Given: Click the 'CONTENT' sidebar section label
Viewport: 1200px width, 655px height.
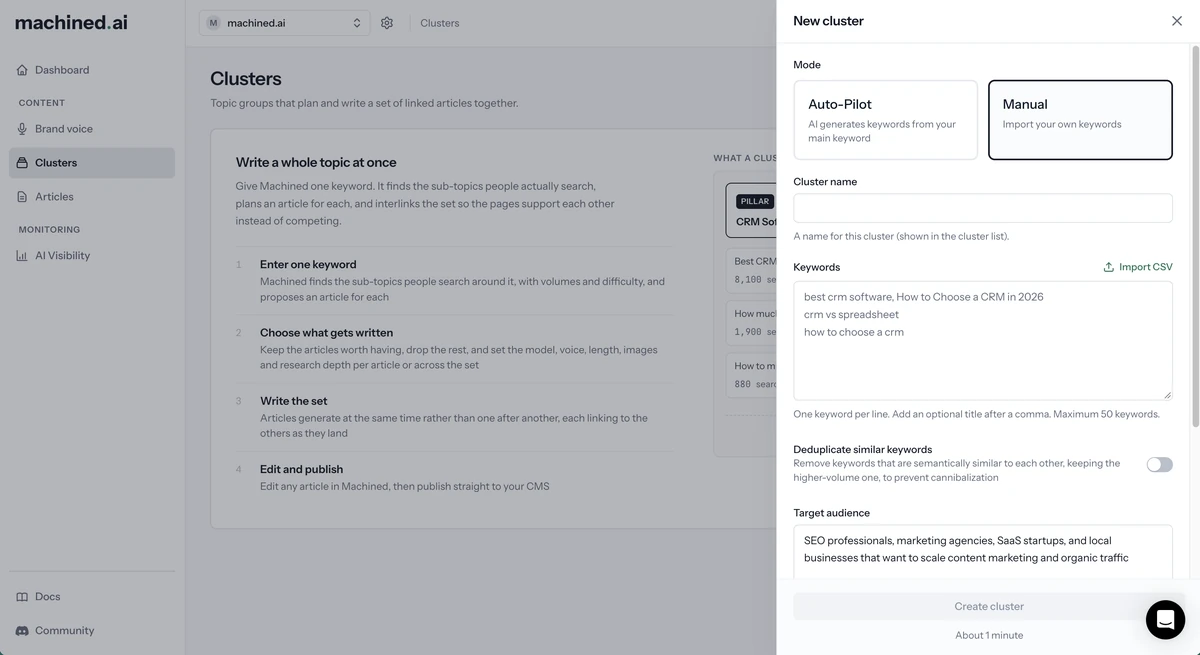Looking at the screenshot, I should point(42,103).
